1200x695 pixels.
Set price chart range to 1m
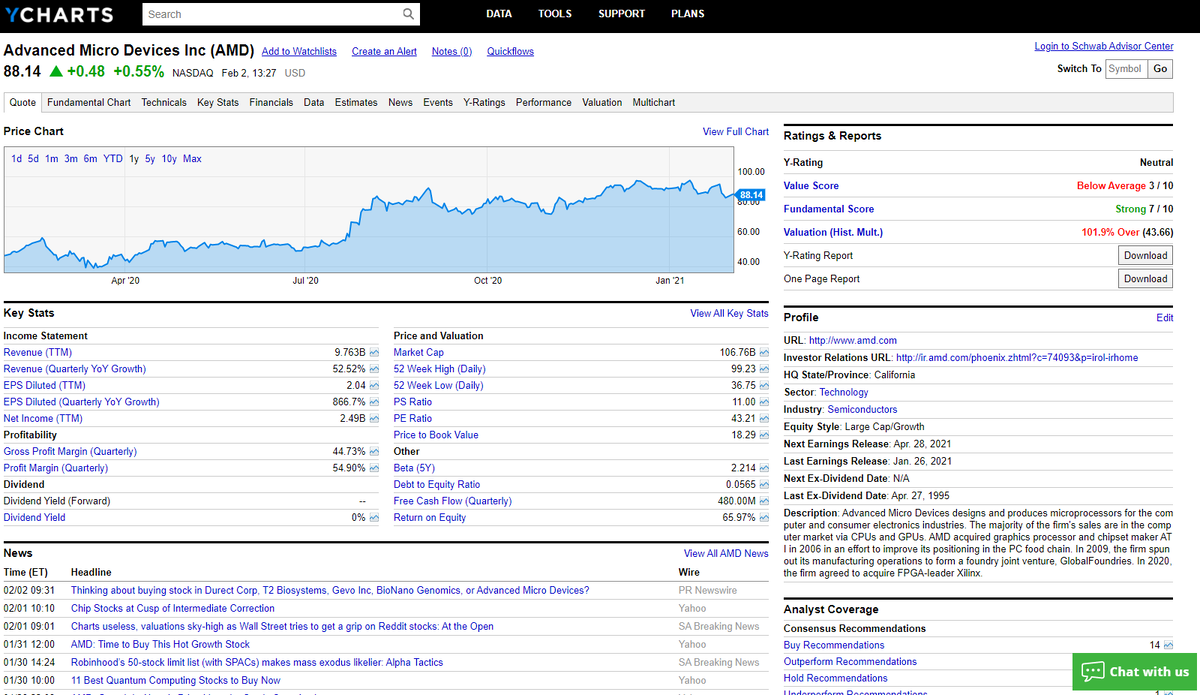point(51,159)
